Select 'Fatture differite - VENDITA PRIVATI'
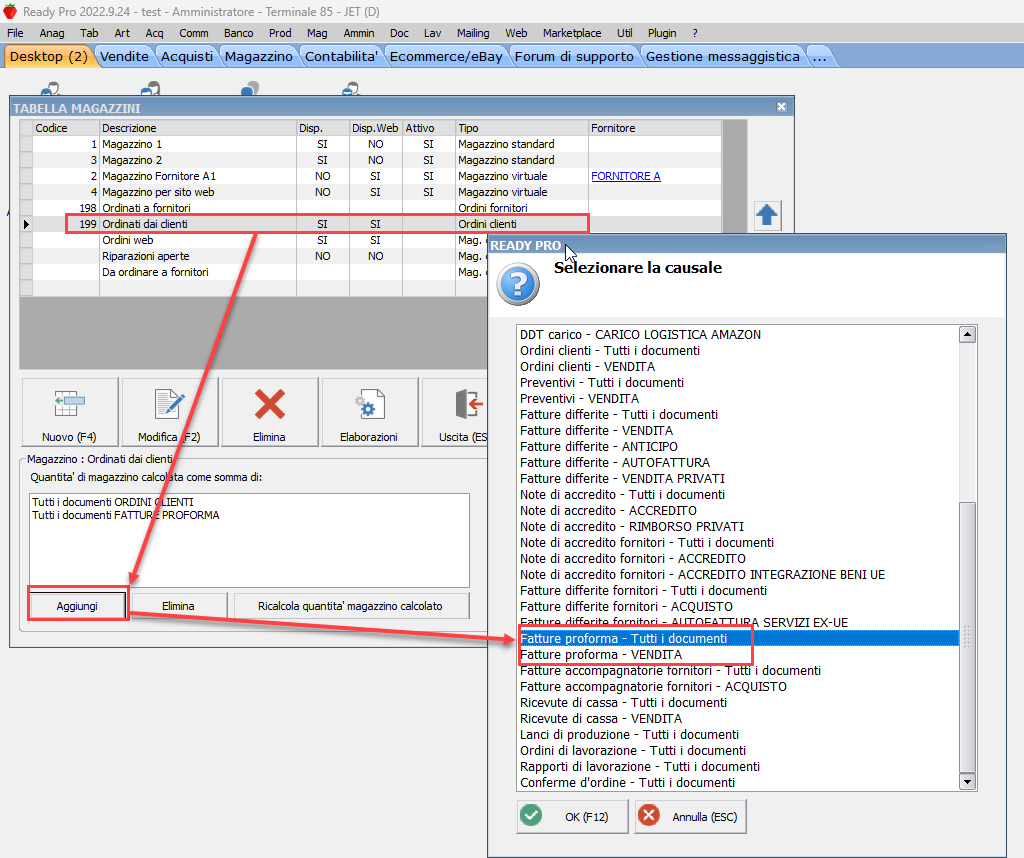This screenshot has width=1024, height=858. (738, 479)
